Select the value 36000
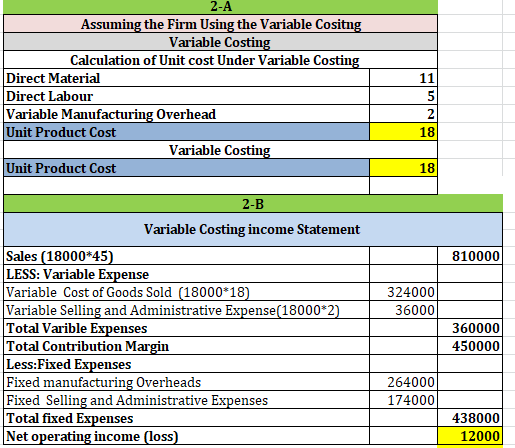 (x=403, y=310)
